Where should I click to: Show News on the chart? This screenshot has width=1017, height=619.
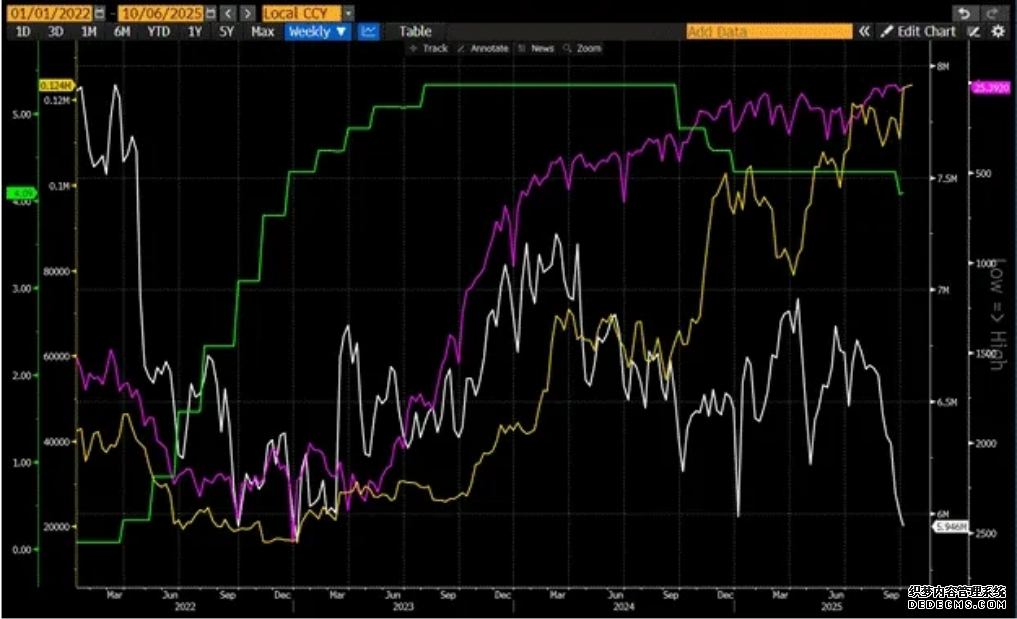click(x=536, y=48)
